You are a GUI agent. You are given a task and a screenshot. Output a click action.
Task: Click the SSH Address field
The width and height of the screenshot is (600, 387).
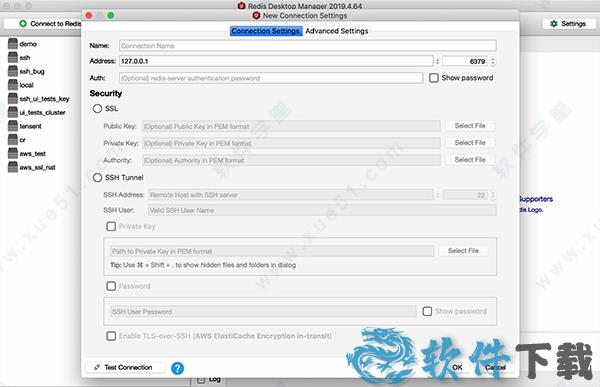click(x=291, y=195)
